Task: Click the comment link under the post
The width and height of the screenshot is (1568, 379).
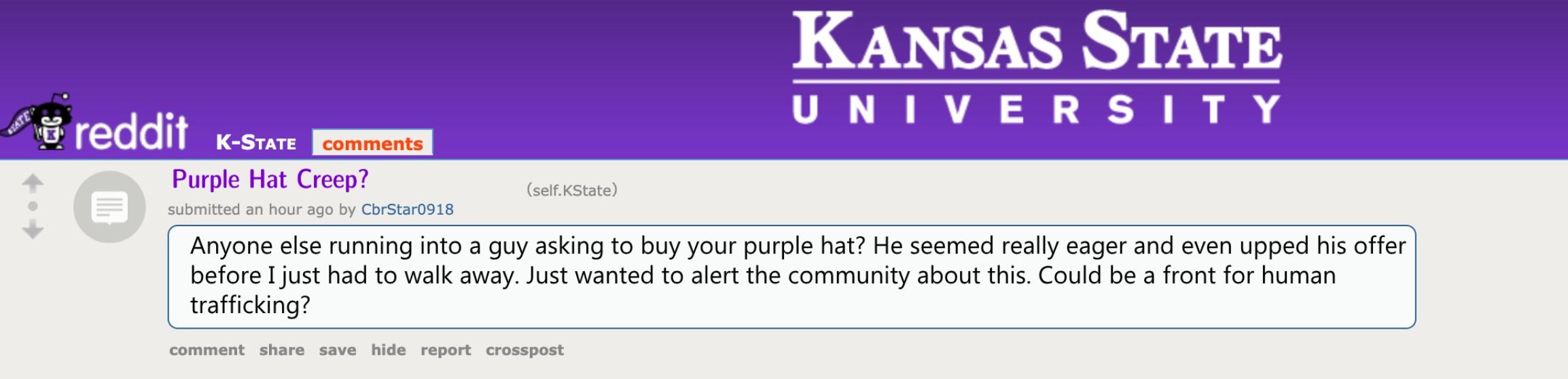Action: pyautogui.click(x=207, y=350)
